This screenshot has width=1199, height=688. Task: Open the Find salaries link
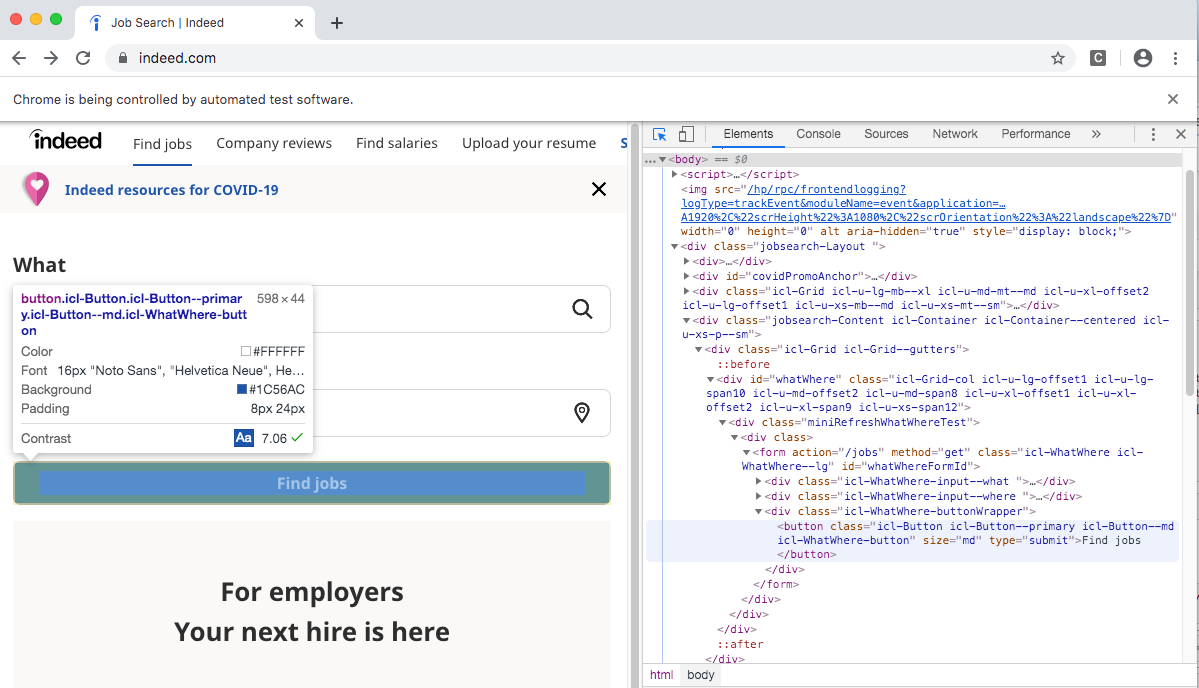click(397, 143)
